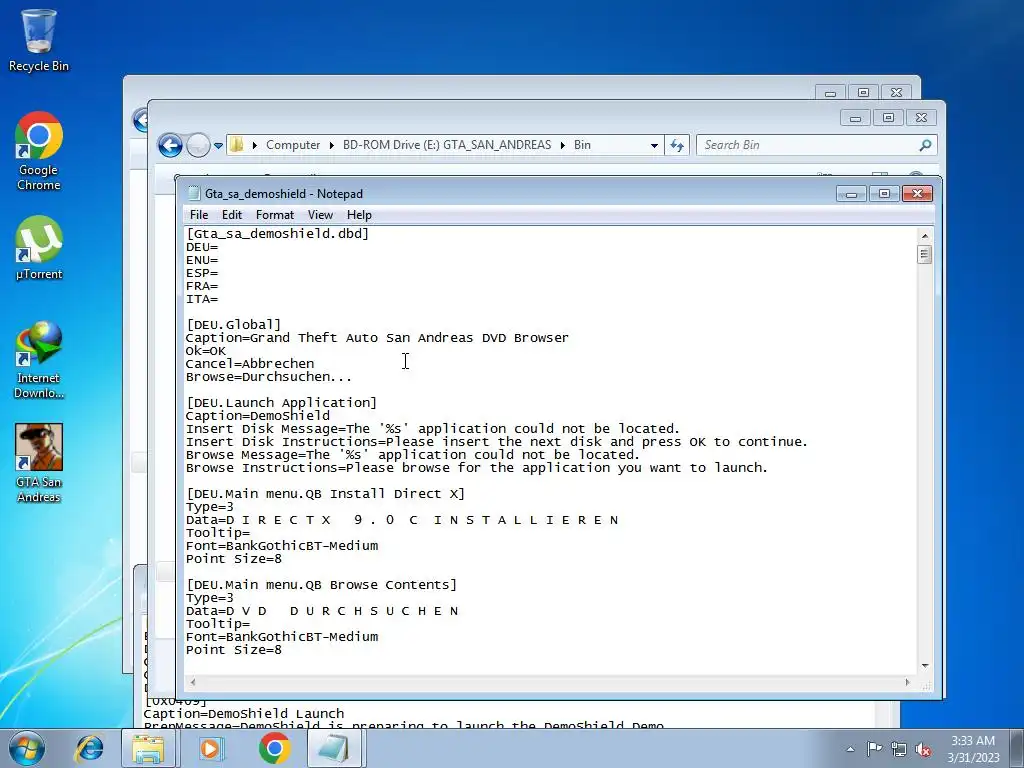Open Windows Media Player from taskbar
The height and width of the screenshot is (768, 1024).
click(x=211, y=748)
